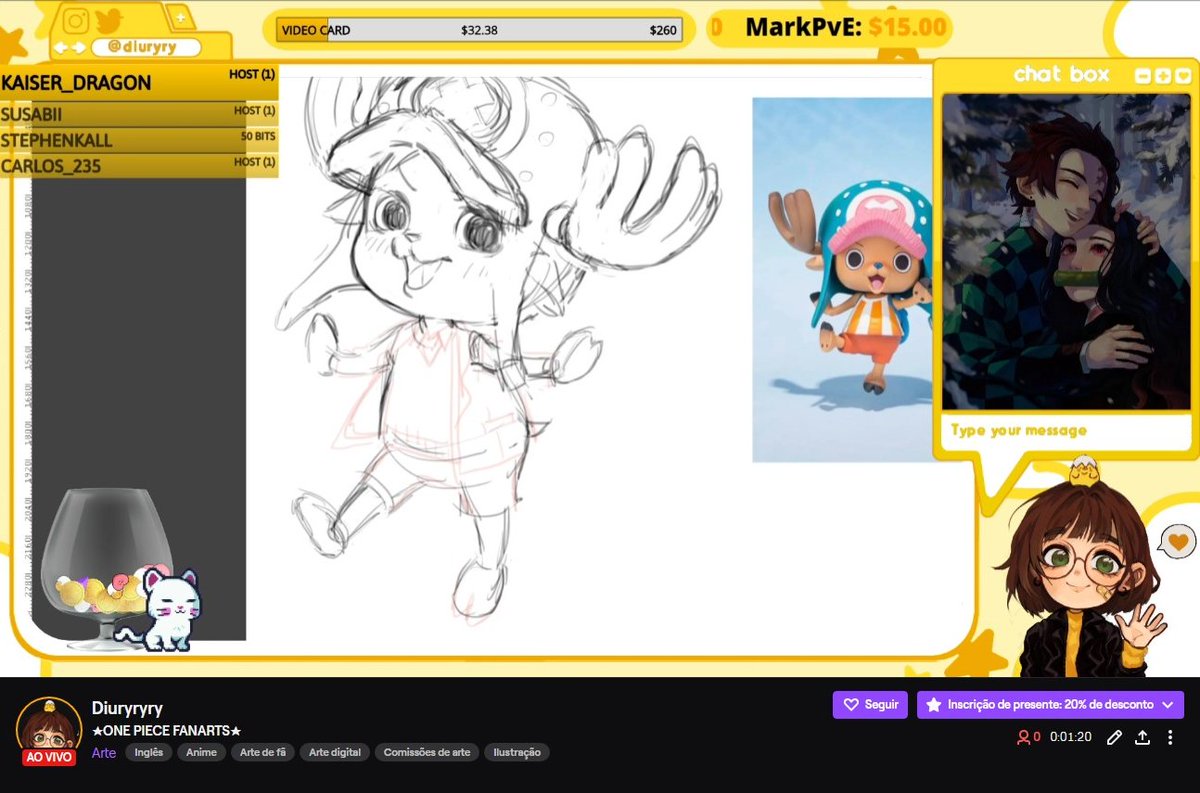The image size is (1200, 793).
Task: Click the share upload icon
Action: click(x=1143, y=737)
